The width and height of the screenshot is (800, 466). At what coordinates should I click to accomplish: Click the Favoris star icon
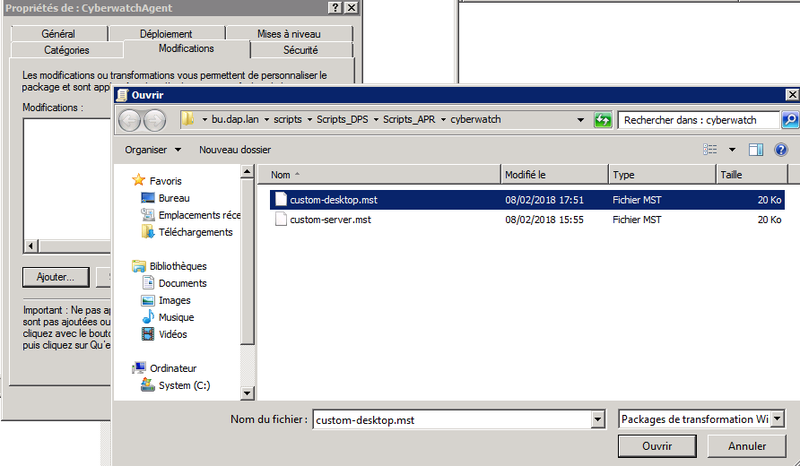click(138, 180)
